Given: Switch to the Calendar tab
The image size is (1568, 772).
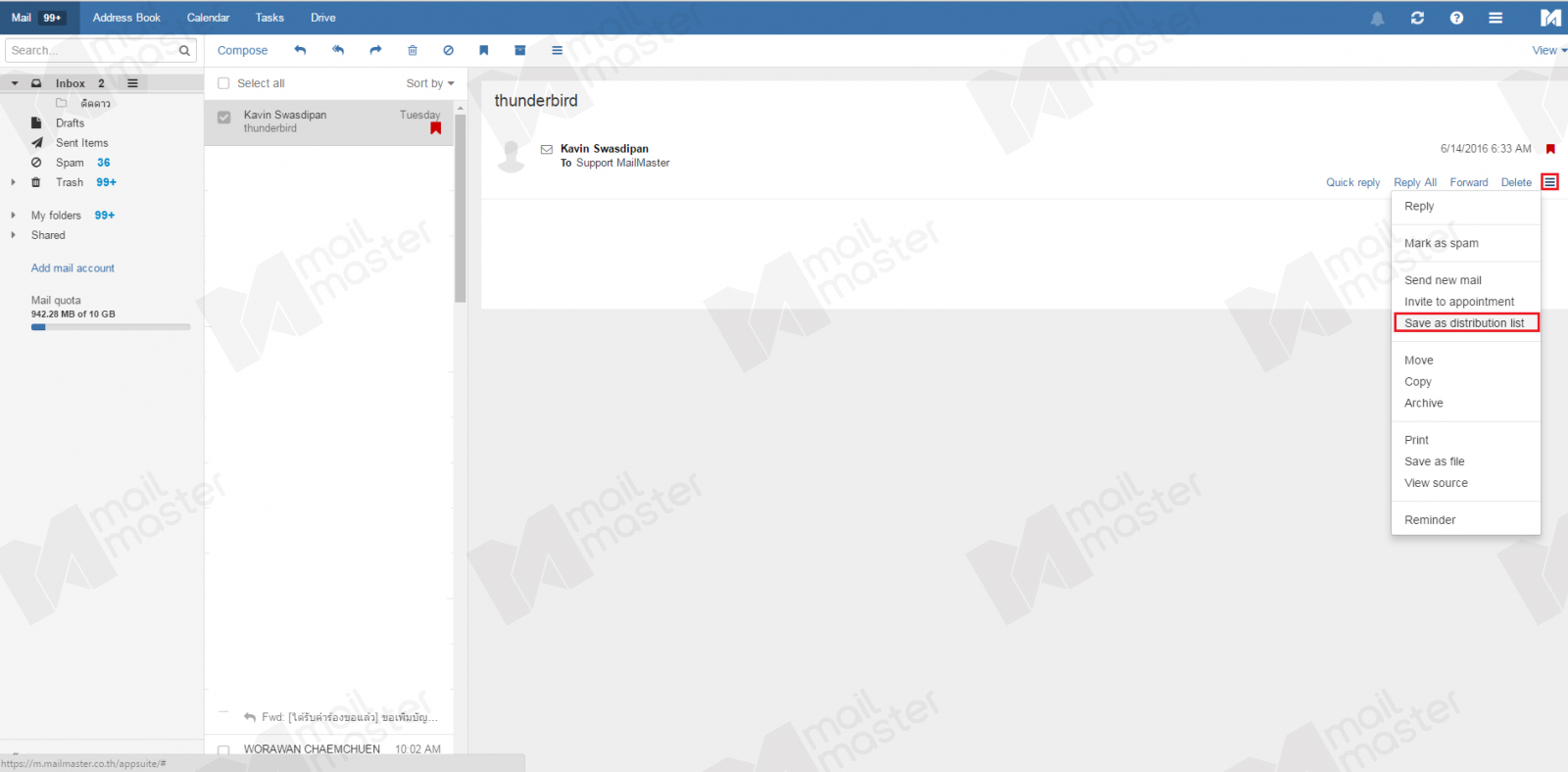Looking at the screenshot, I should point(208,18).
